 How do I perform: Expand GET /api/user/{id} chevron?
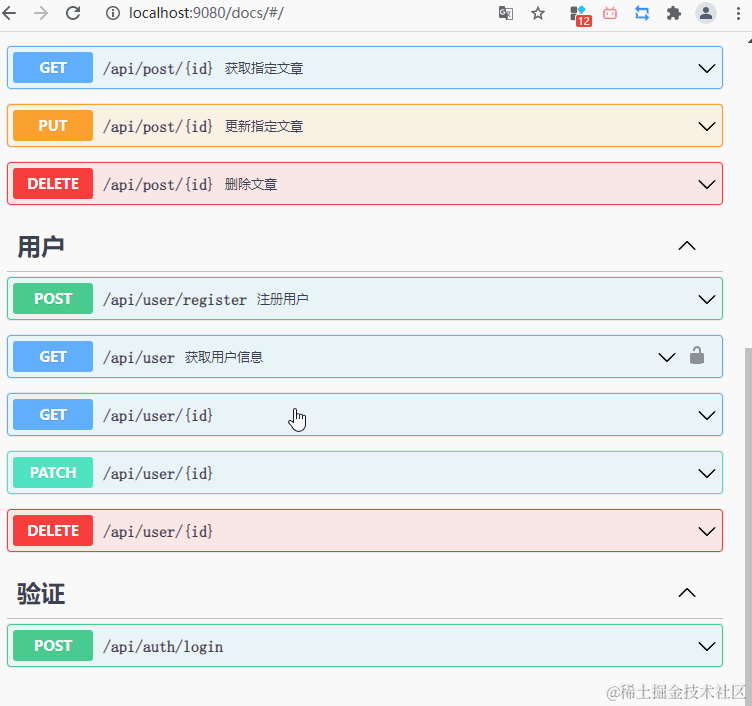[x=706, y=415]
